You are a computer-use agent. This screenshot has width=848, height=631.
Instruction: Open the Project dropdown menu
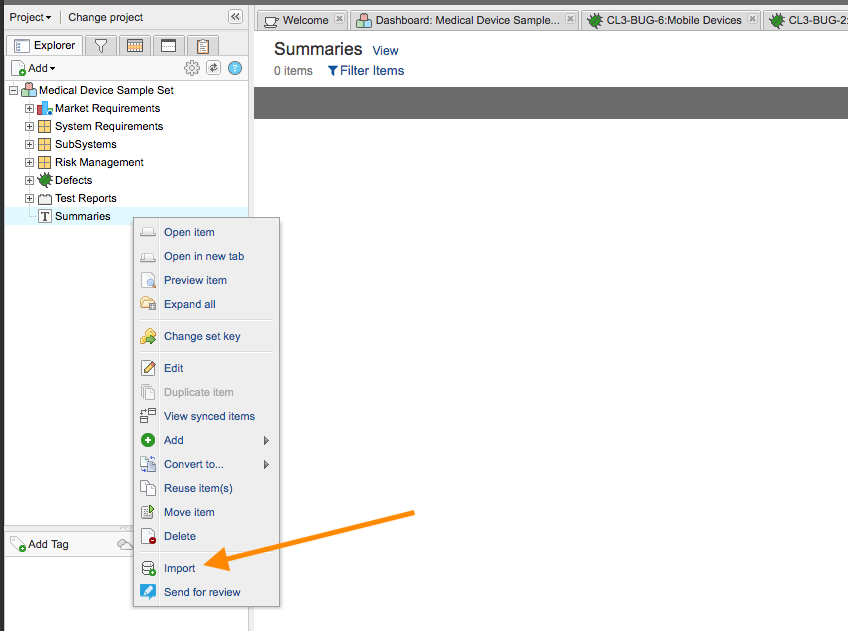click(x=30, y=17)
